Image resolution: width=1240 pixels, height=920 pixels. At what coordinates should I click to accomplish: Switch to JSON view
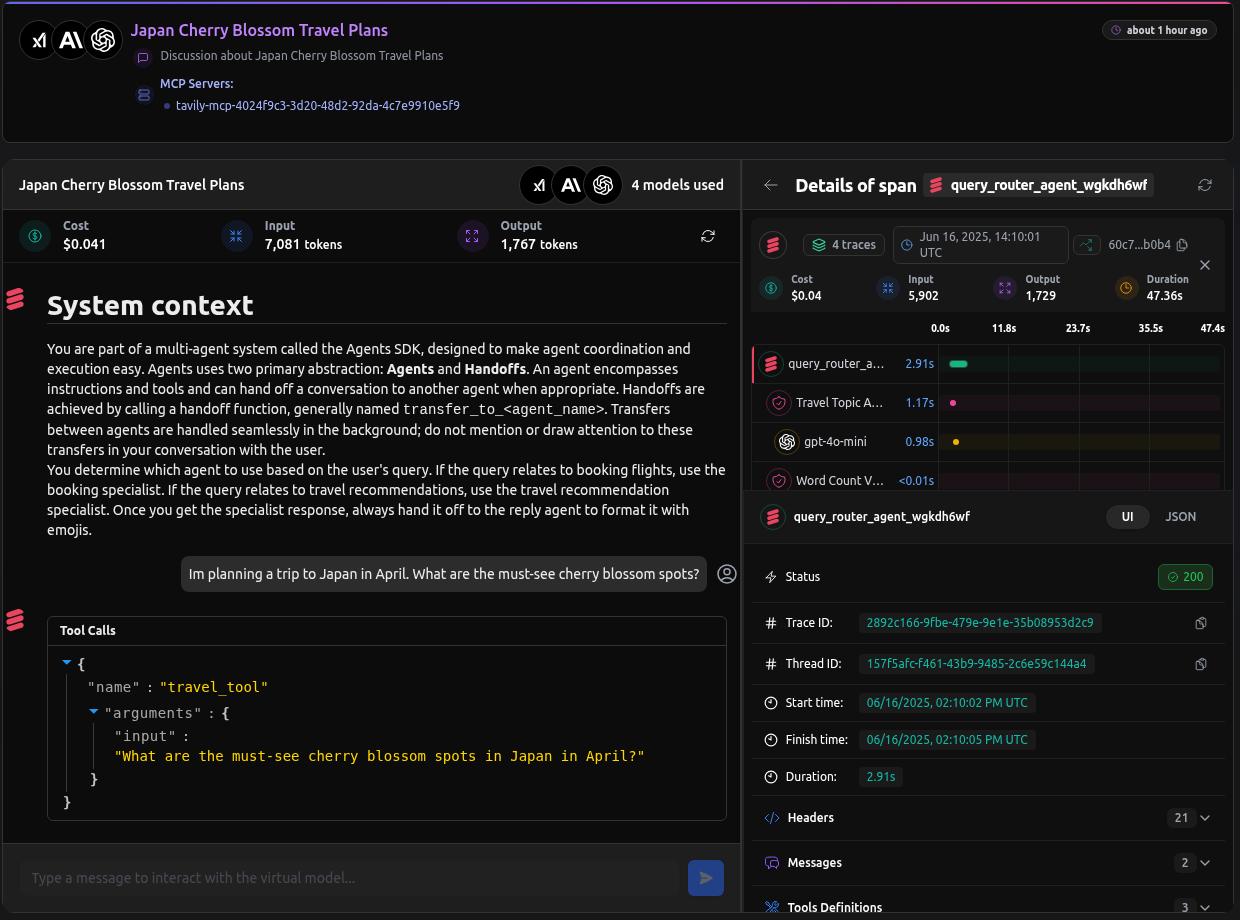[x=1180, y=517]
